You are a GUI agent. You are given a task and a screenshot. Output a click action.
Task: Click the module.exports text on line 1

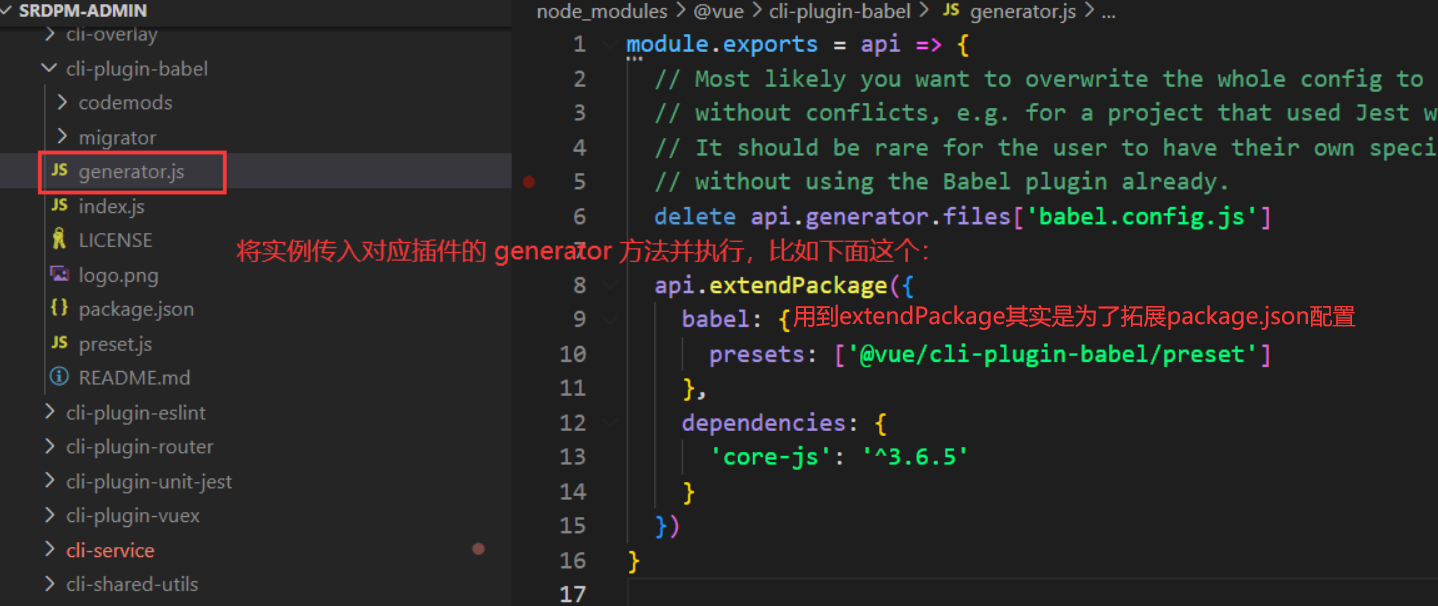722,45
